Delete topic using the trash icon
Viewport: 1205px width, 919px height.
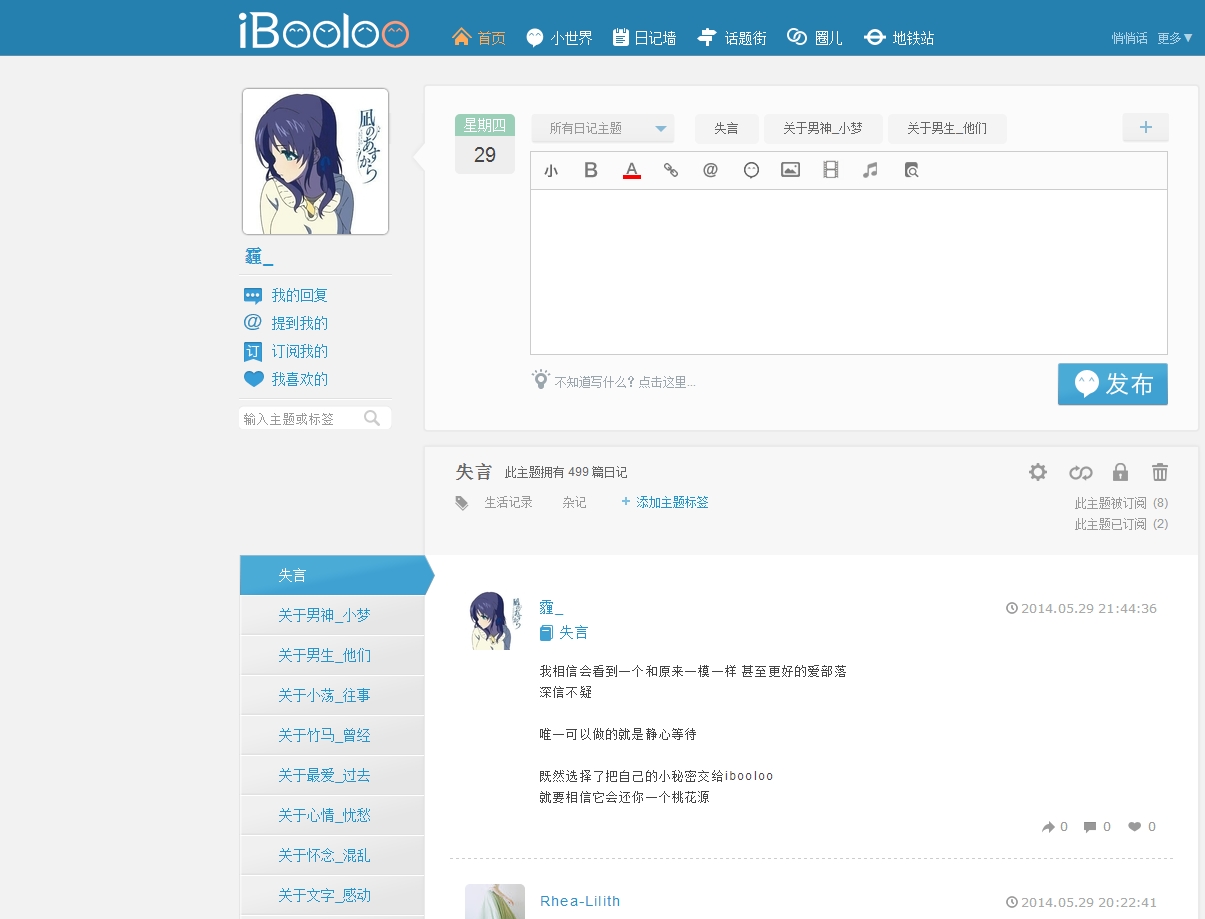click(1160, 472)
